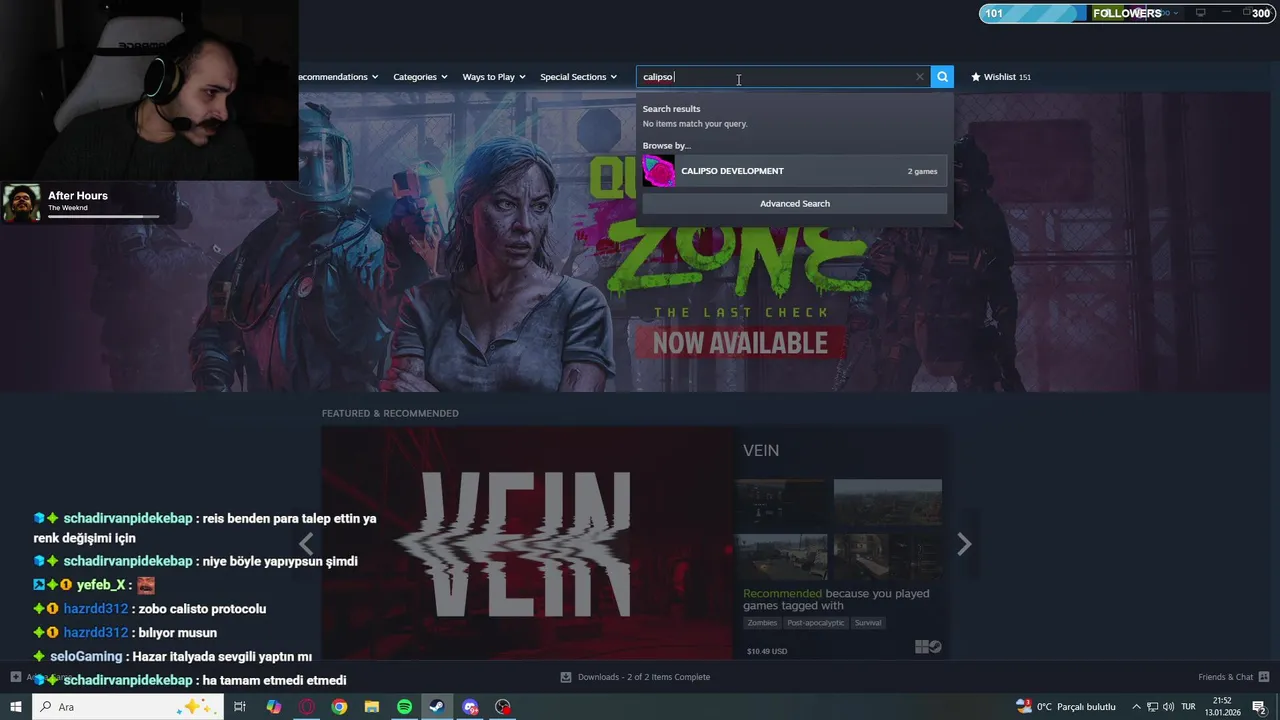Click the network icon in the tray
The height and width of the screenshot is (720, 1280).
click(1152, 707)
